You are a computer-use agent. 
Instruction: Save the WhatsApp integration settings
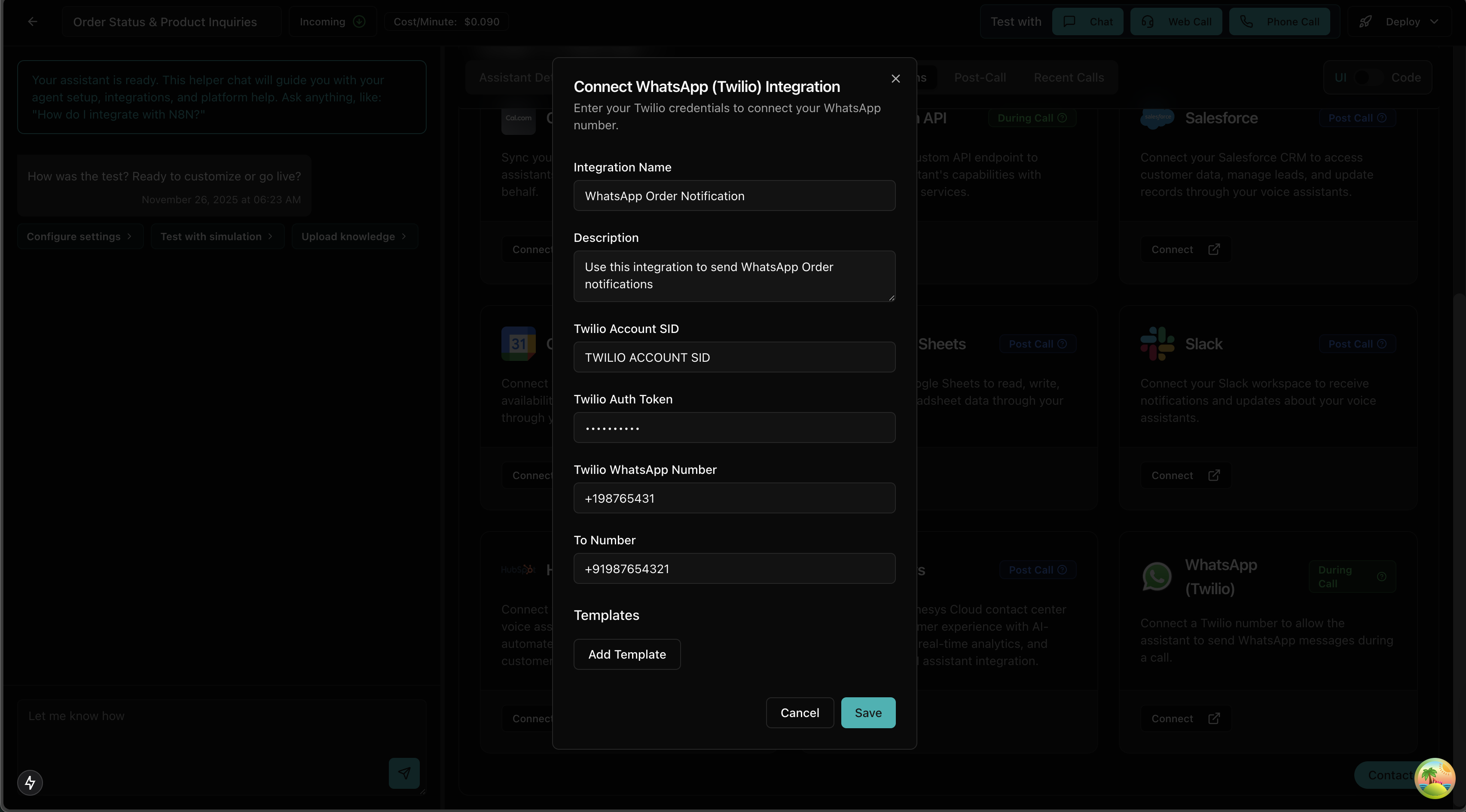pos(868,712)
